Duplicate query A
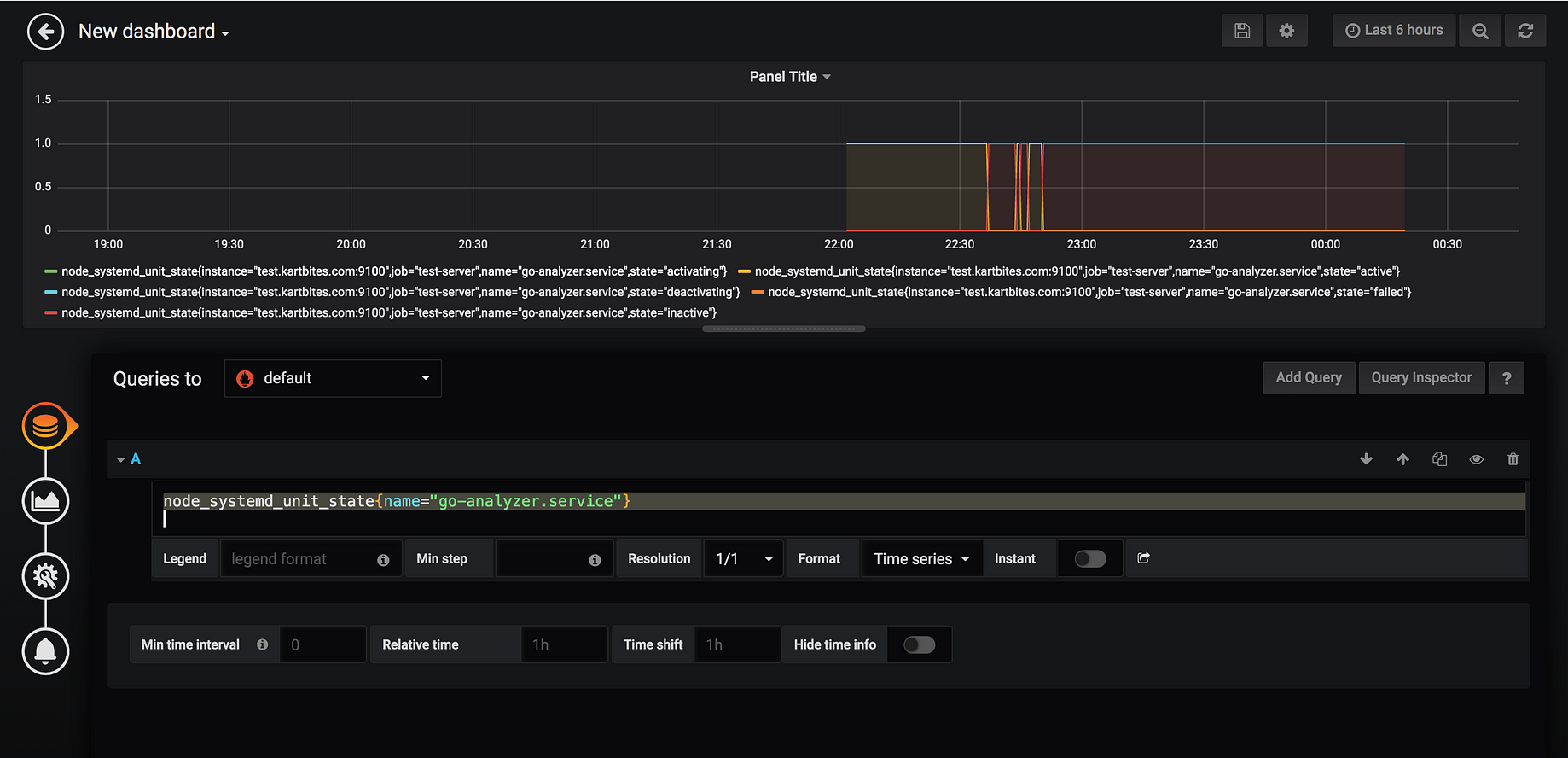This screenshot has height=758, width=1568. (1439, 459)
